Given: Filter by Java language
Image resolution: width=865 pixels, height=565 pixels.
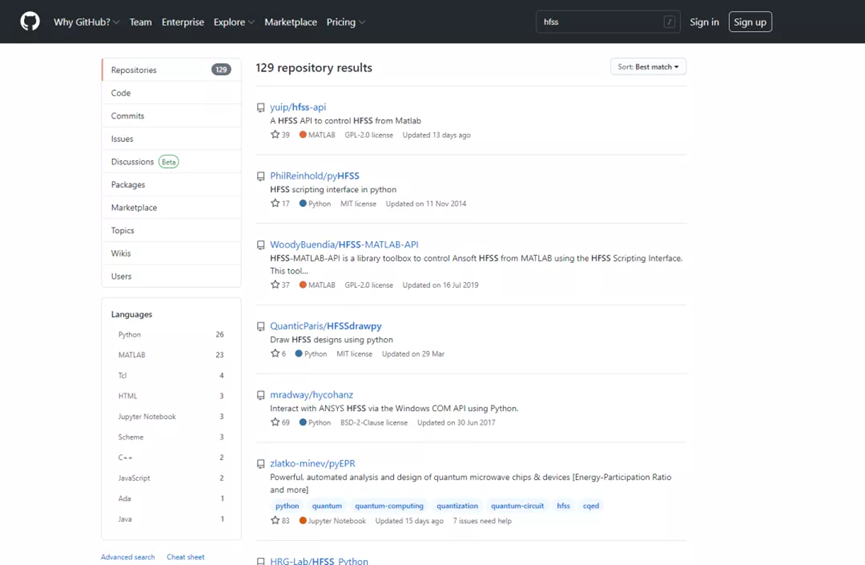Looking at the screenshot, I should tap(171, 519).
